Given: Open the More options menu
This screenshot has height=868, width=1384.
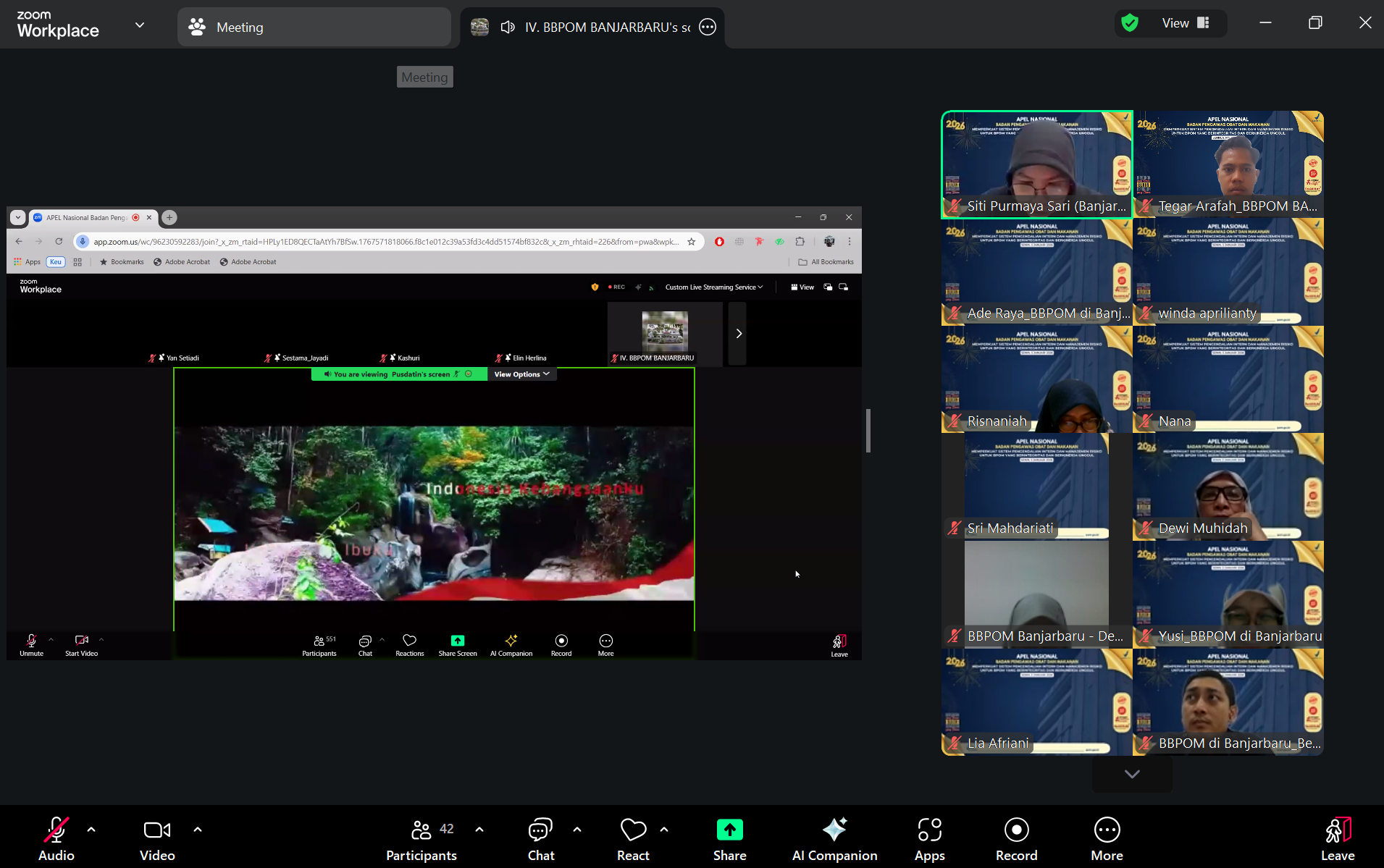Looking at the screenshot, I should click(x=1107, y=839).
